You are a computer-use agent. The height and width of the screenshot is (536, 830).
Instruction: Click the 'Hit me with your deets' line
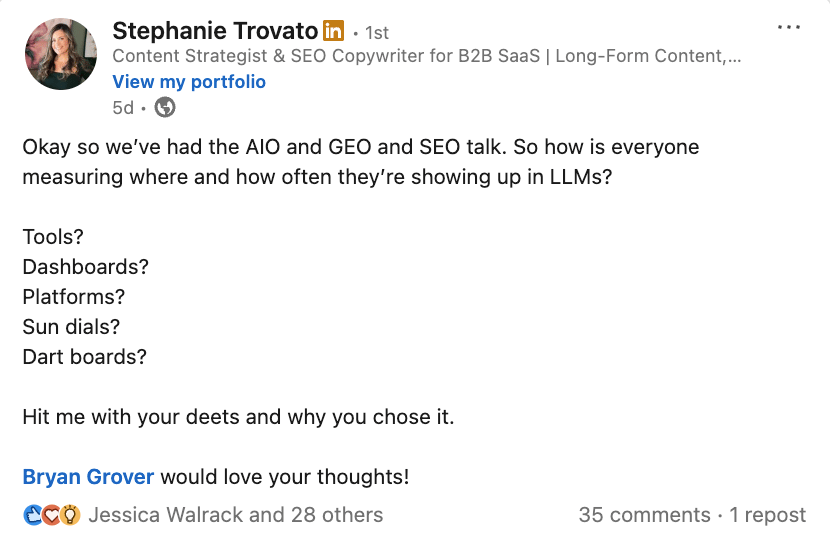tap(238, 417)
